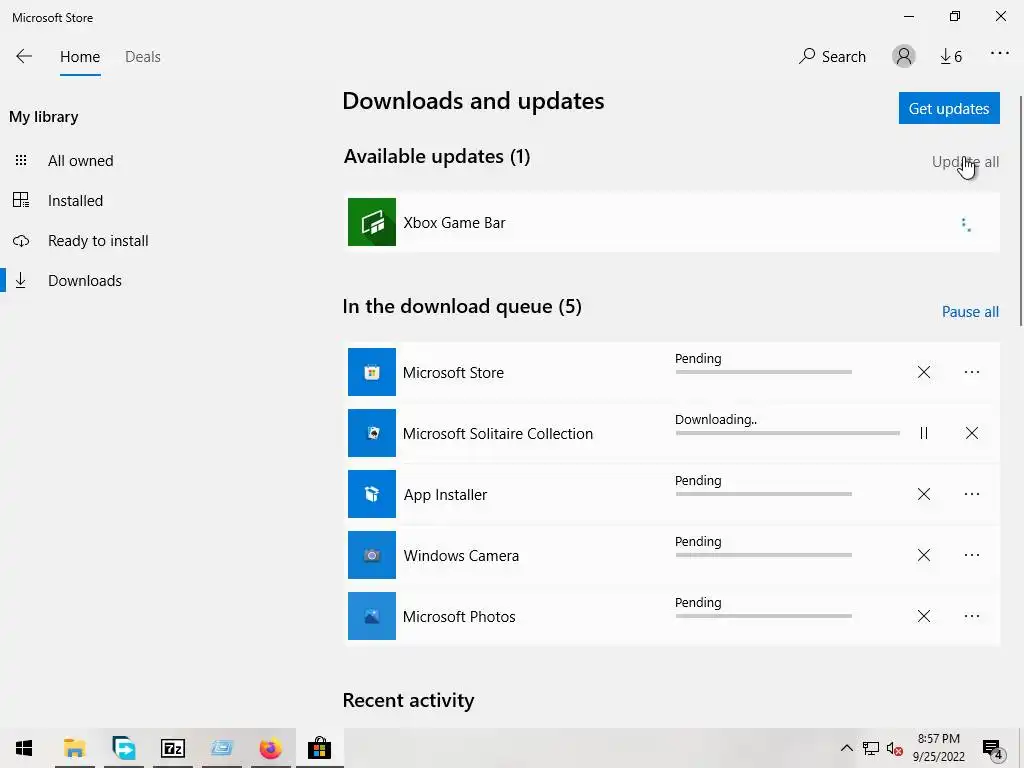
Task: Select Downloads in My library
Action: tap(84, 280)
